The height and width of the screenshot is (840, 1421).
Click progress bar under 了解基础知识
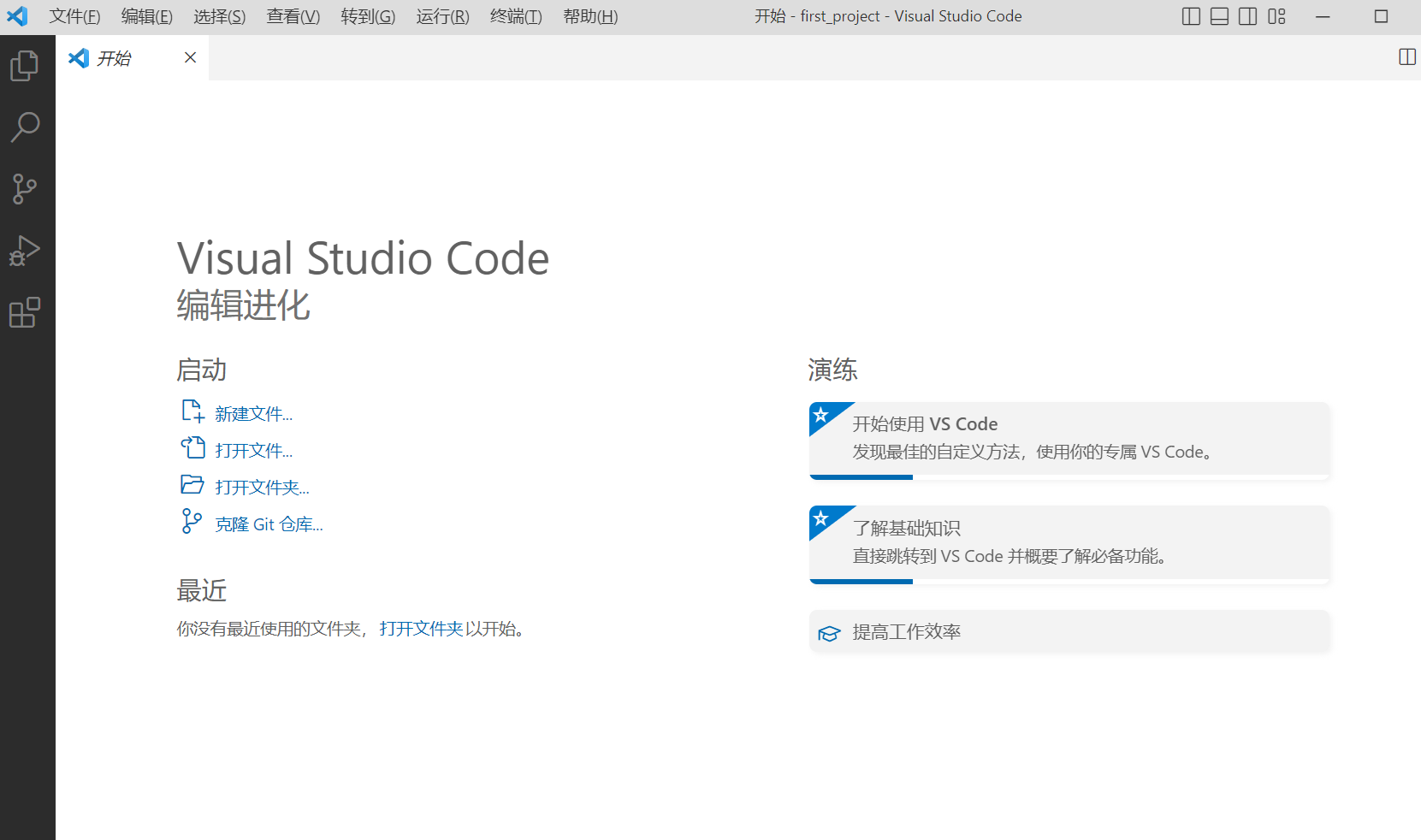tap(1069, 582)
